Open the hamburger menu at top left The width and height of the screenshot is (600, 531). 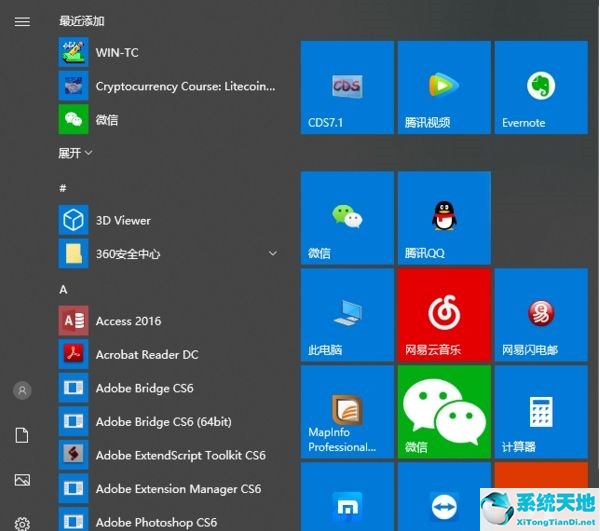coord(22,21)
